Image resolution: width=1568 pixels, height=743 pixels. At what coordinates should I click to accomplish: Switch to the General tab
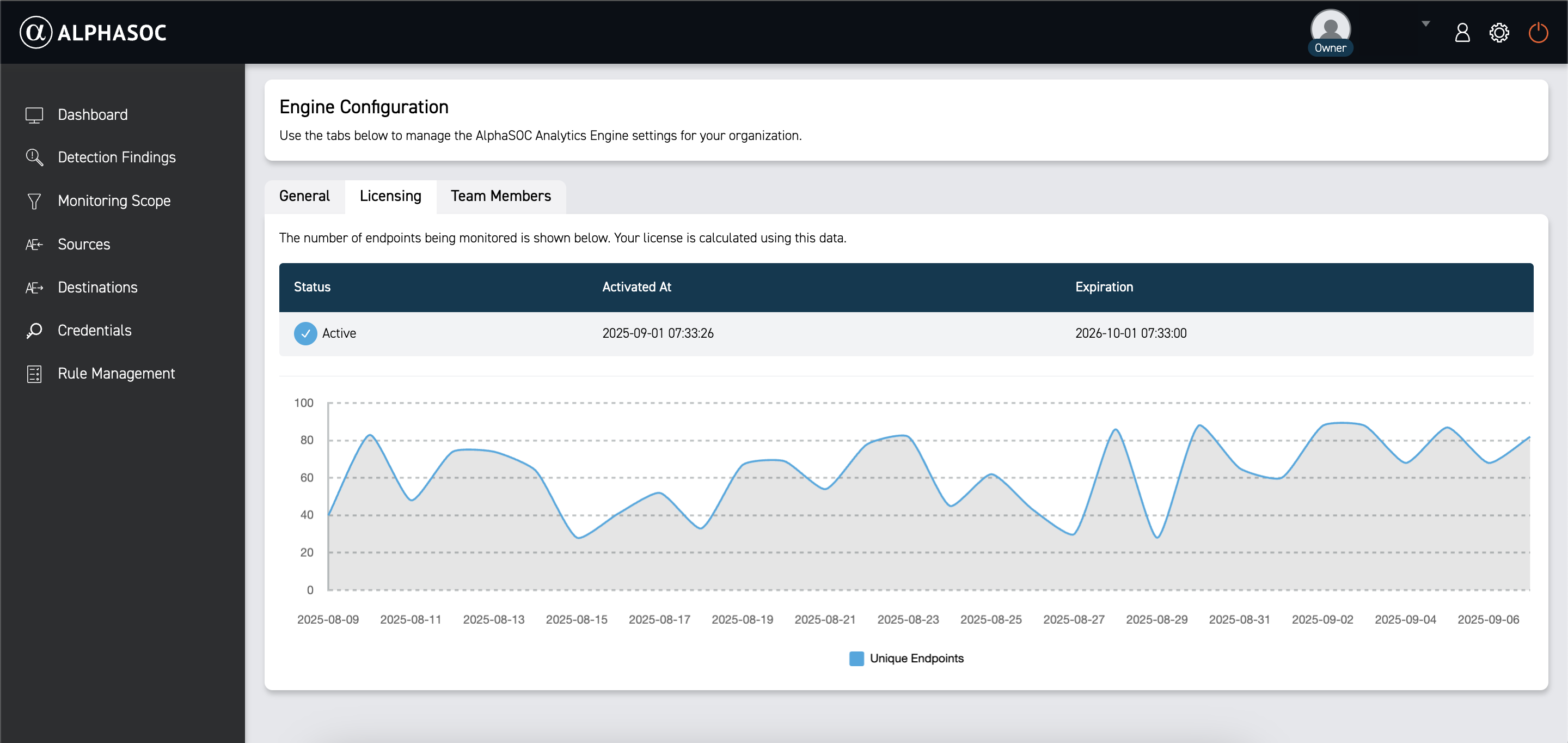304,196
